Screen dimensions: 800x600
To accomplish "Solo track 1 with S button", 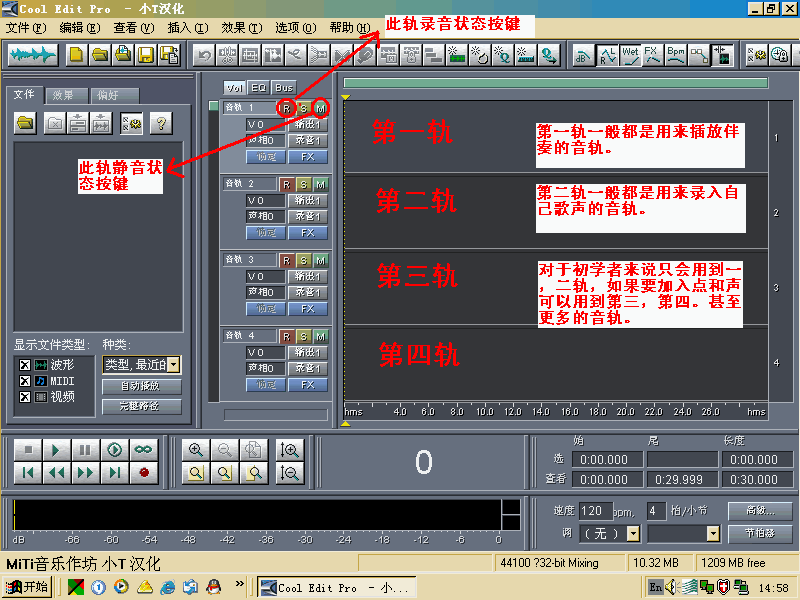I will point(304,108).
